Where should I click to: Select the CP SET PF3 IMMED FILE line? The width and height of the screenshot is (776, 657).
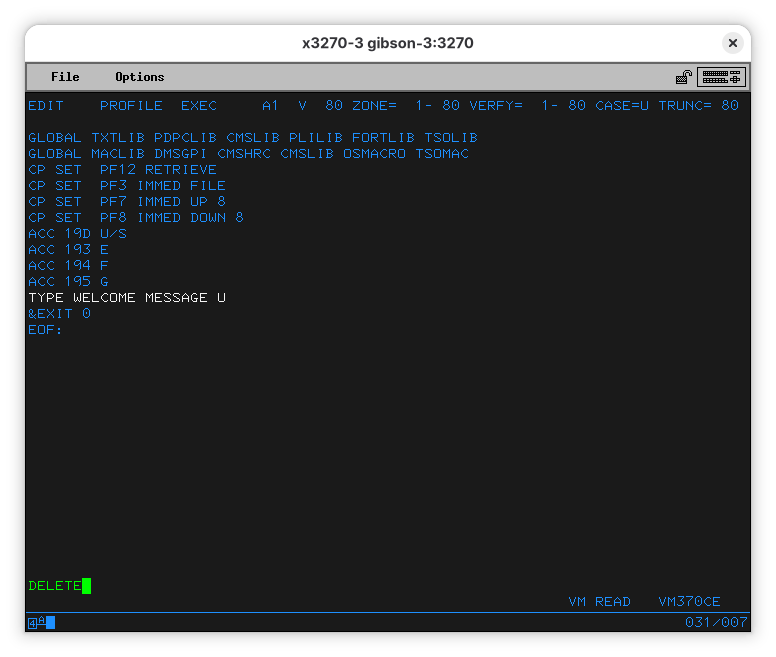127,186
